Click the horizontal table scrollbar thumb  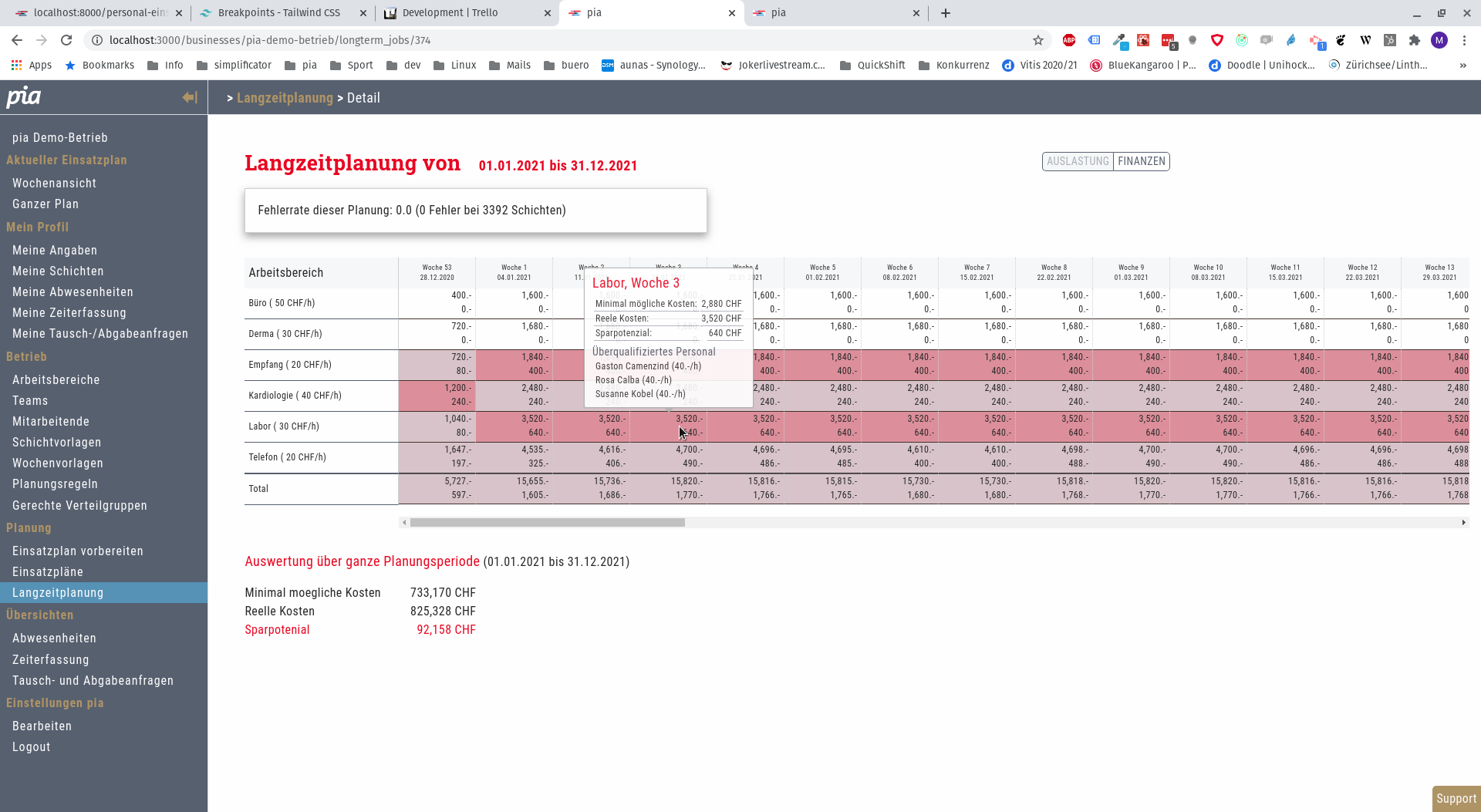point(548,523)
